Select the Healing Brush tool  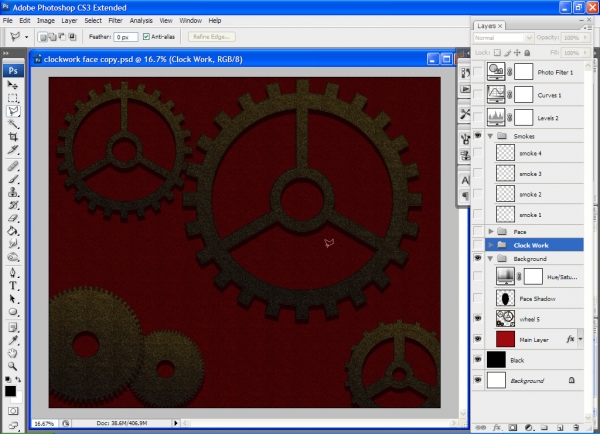pos(13,166)
